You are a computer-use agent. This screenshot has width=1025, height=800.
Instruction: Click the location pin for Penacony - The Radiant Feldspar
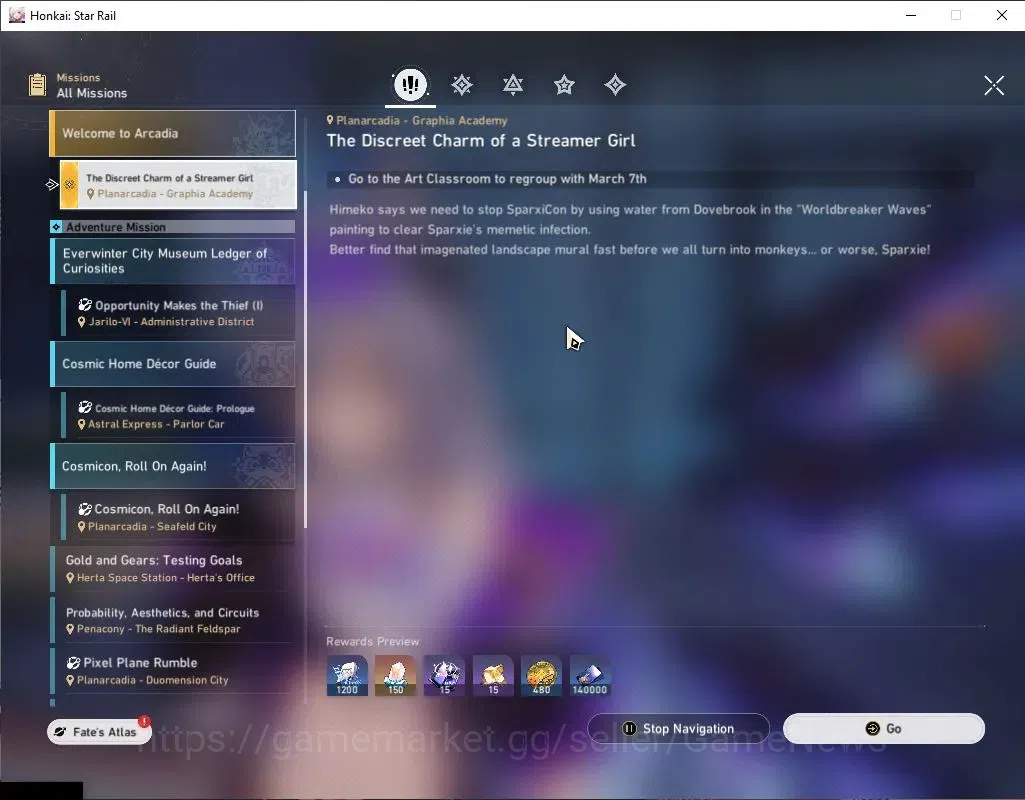[70, 629]
